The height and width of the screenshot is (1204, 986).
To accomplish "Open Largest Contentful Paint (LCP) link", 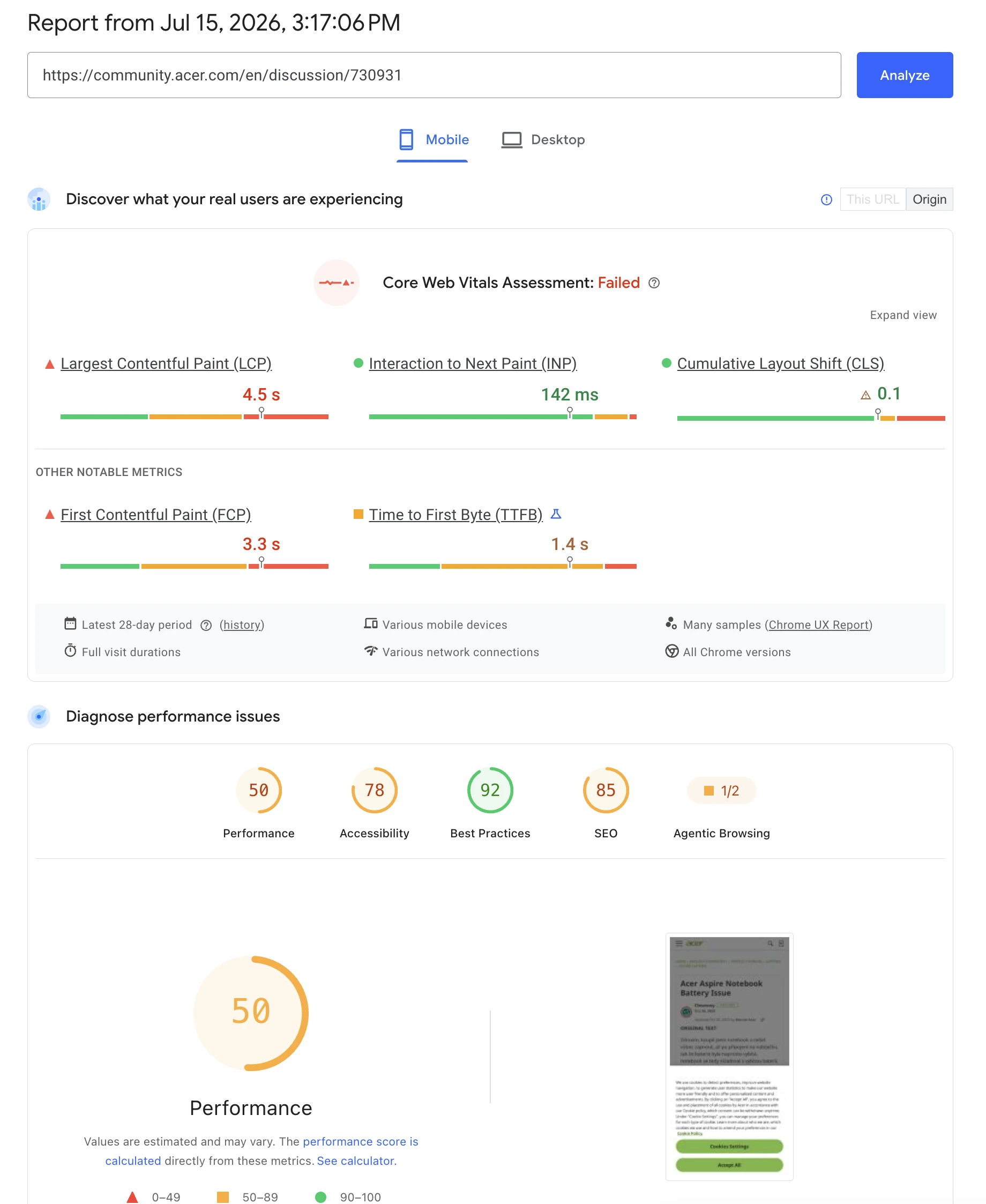I will 166,363.
